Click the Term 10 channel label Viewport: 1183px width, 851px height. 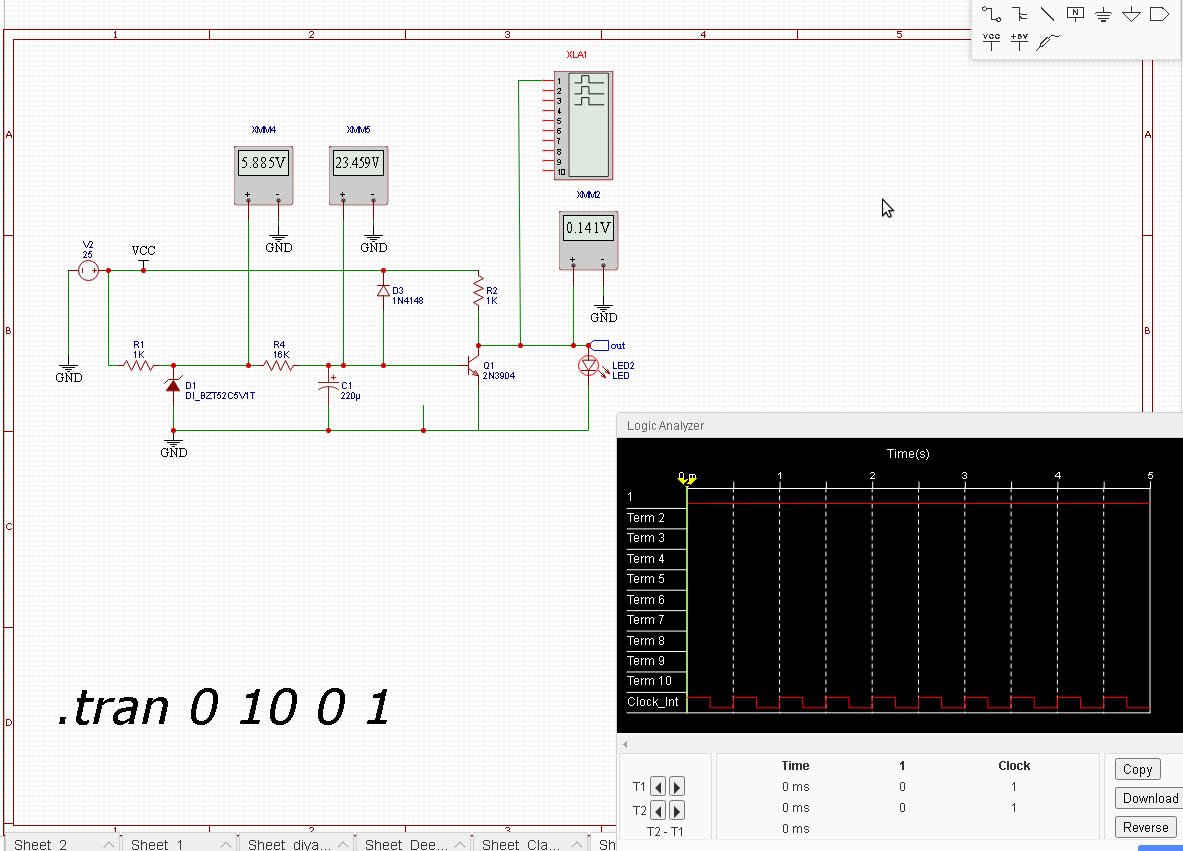click(649, 680)
